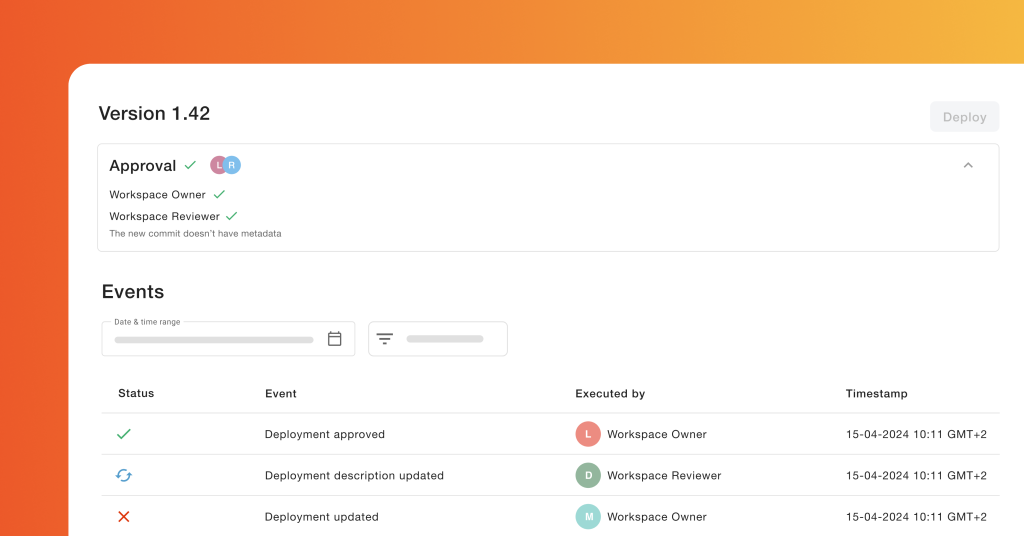Open the events filter icon

385,339
